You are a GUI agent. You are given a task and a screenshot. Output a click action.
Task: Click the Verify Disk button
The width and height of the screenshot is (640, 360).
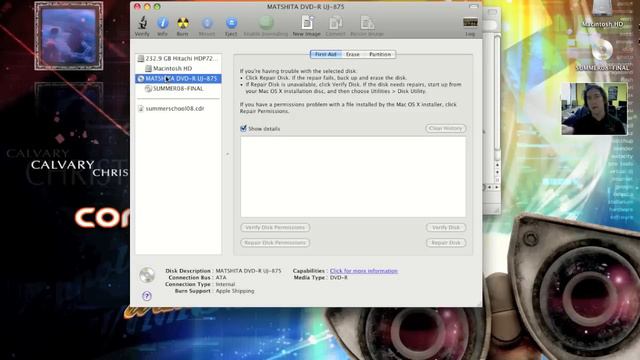[446, 227]
